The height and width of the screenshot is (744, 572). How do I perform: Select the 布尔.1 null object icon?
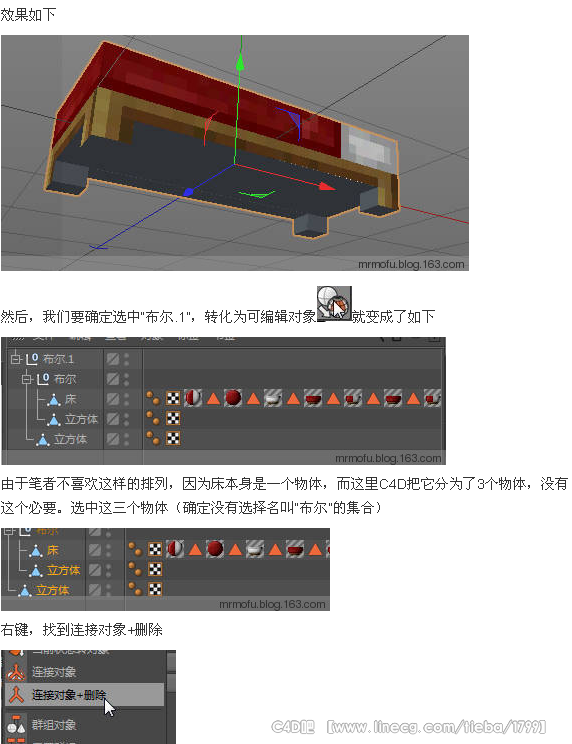pyautogui.click(x=32, y=359)
